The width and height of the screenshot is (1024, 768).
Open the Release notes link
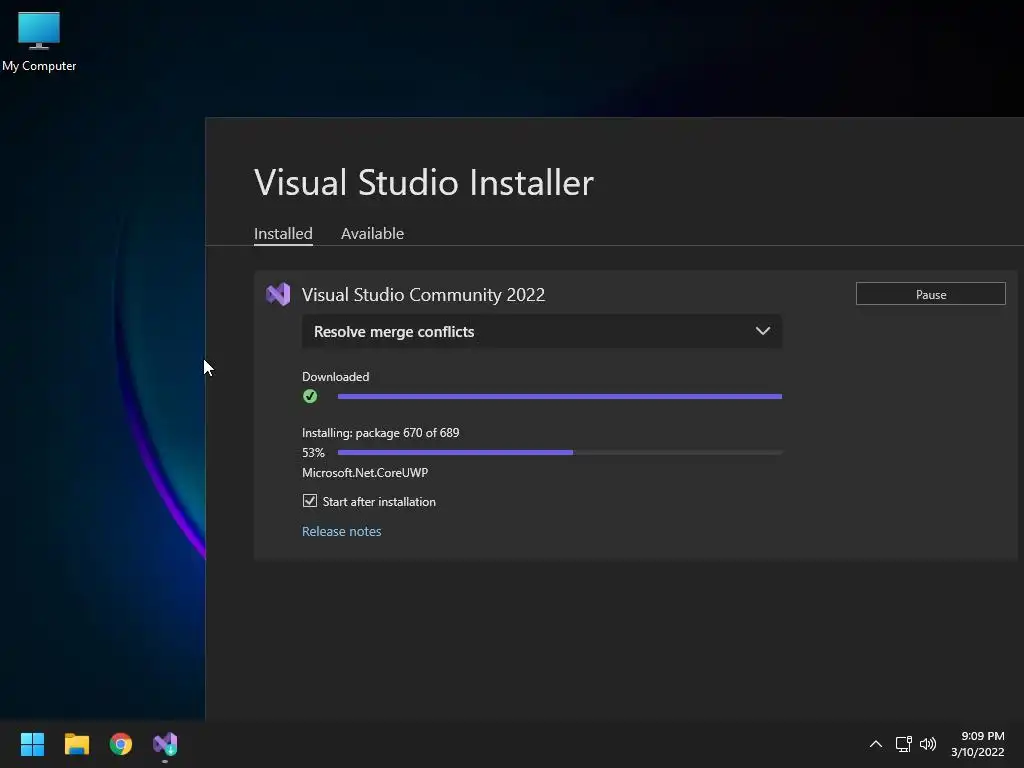click(x=342, y=531)
